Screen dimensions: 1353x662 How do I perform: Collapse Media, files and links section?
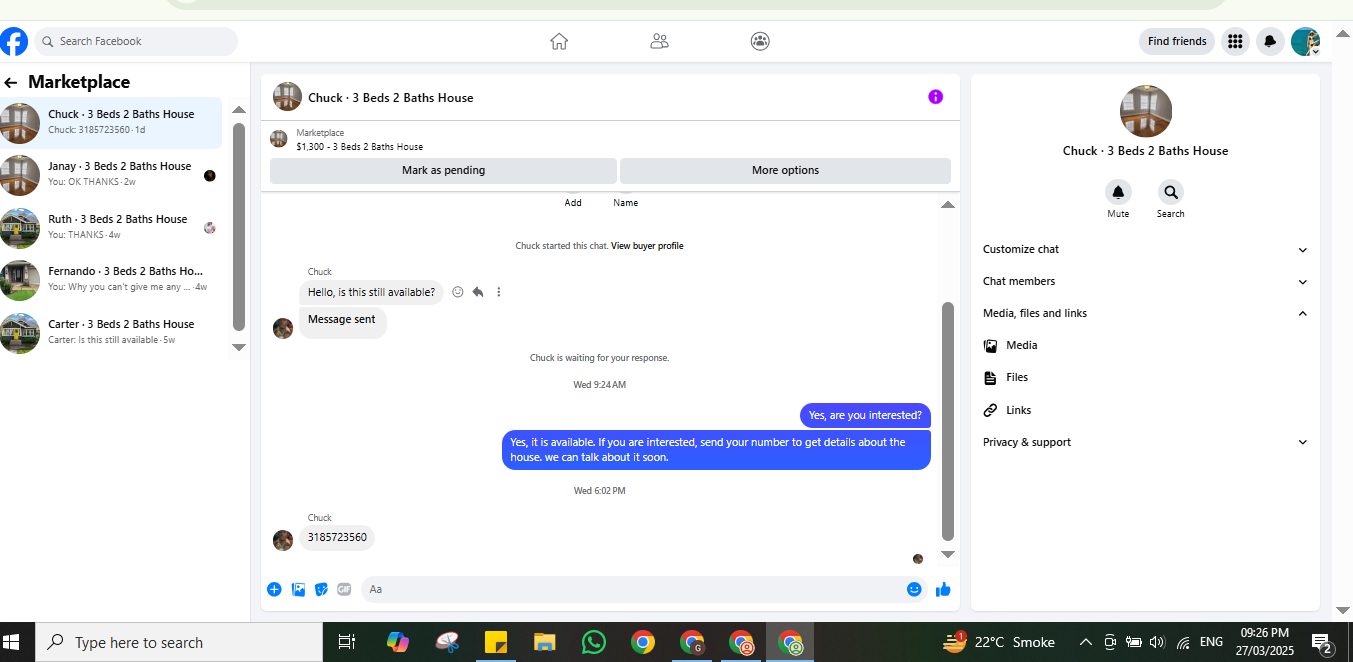point(1145,313)
